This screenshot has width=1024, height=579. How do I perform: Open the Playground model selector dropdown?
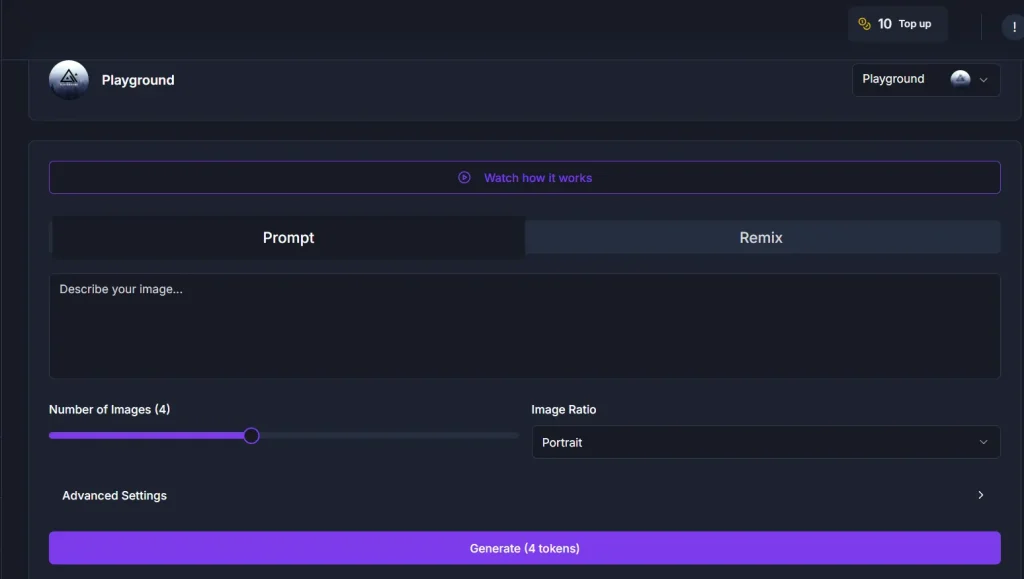tap(925, 80)
